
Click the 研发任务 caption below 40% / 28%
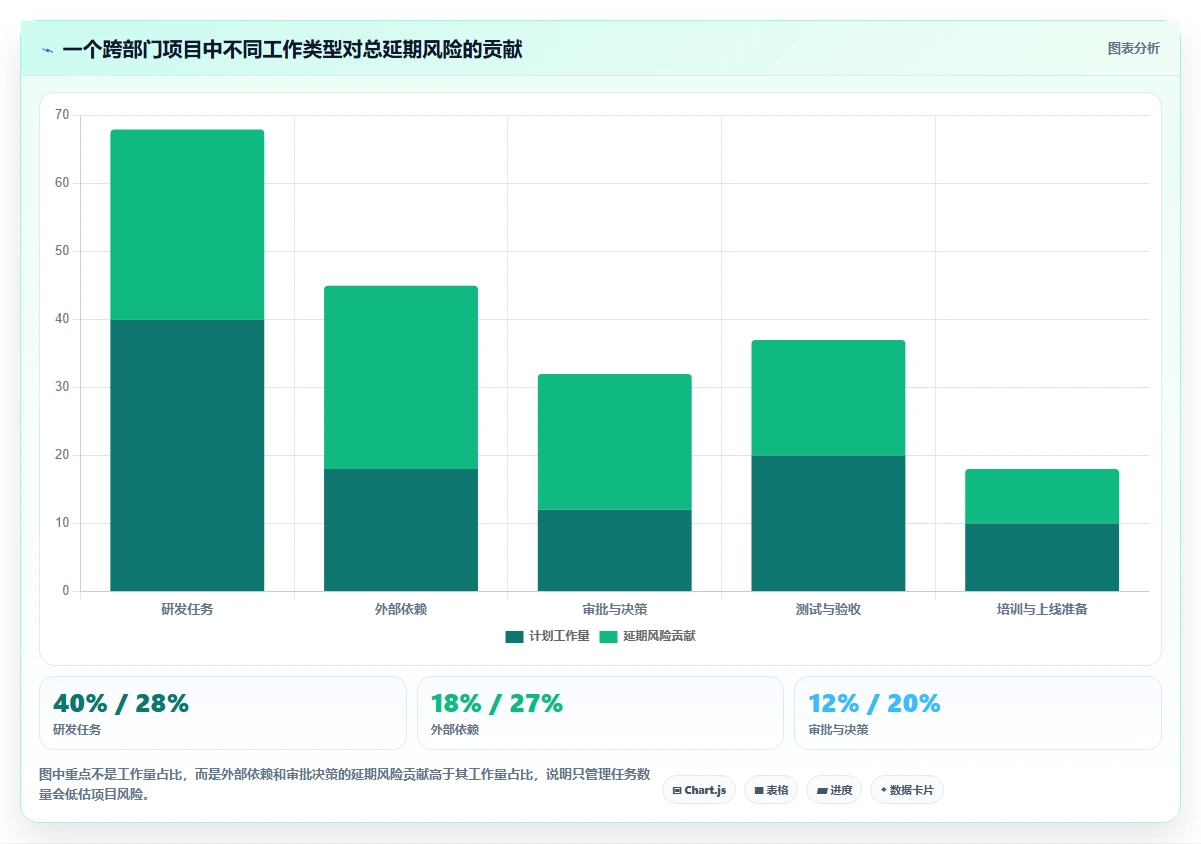tap(77, 730)
